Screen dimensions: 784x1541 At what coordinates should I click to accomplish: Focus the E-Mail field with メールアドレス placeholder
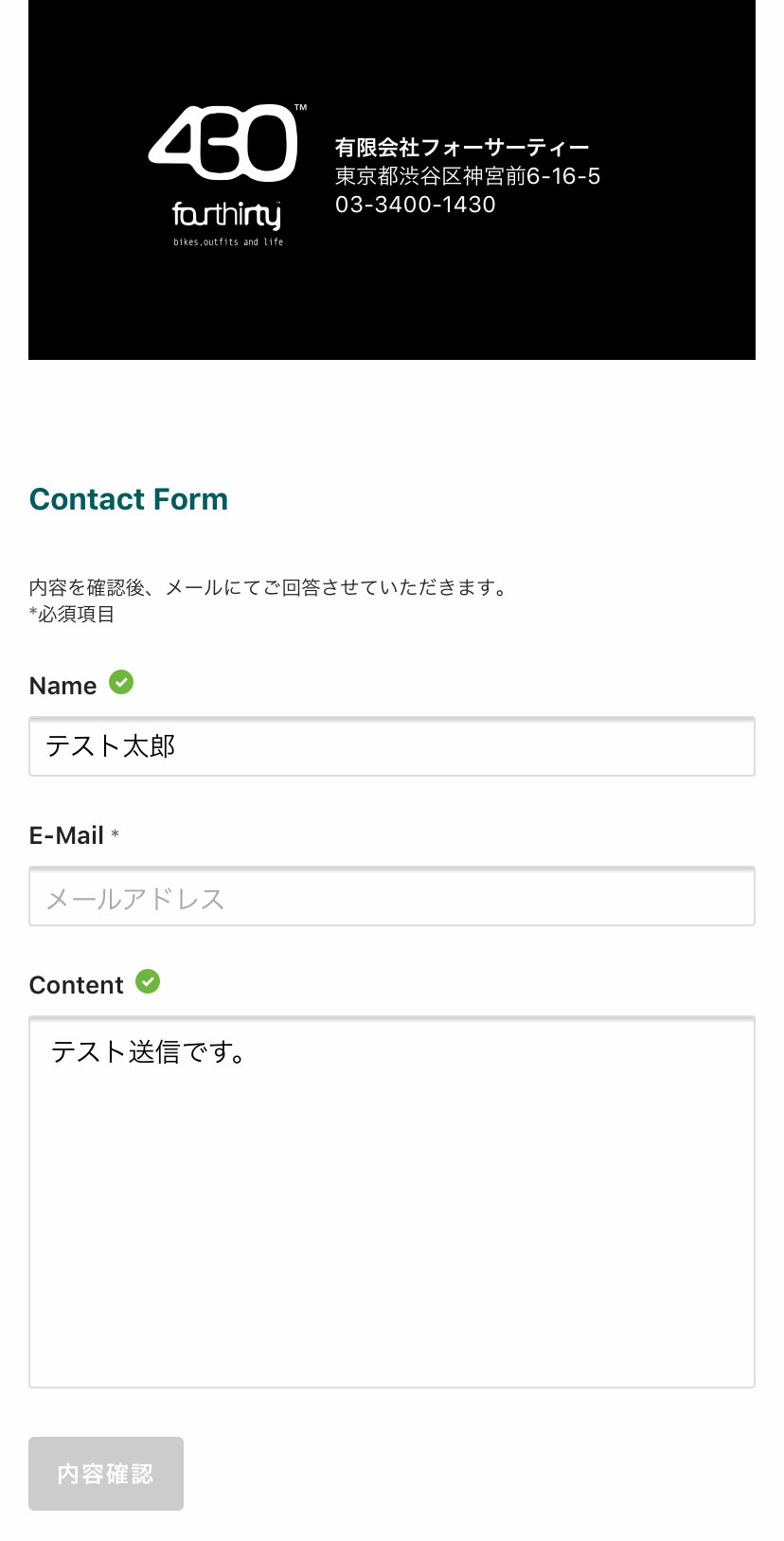(x=392, y=896)
